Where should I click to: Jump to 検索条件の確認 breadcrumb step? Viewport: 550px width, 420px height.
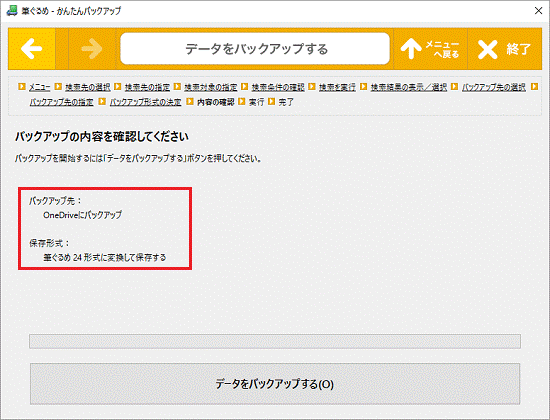278,87
